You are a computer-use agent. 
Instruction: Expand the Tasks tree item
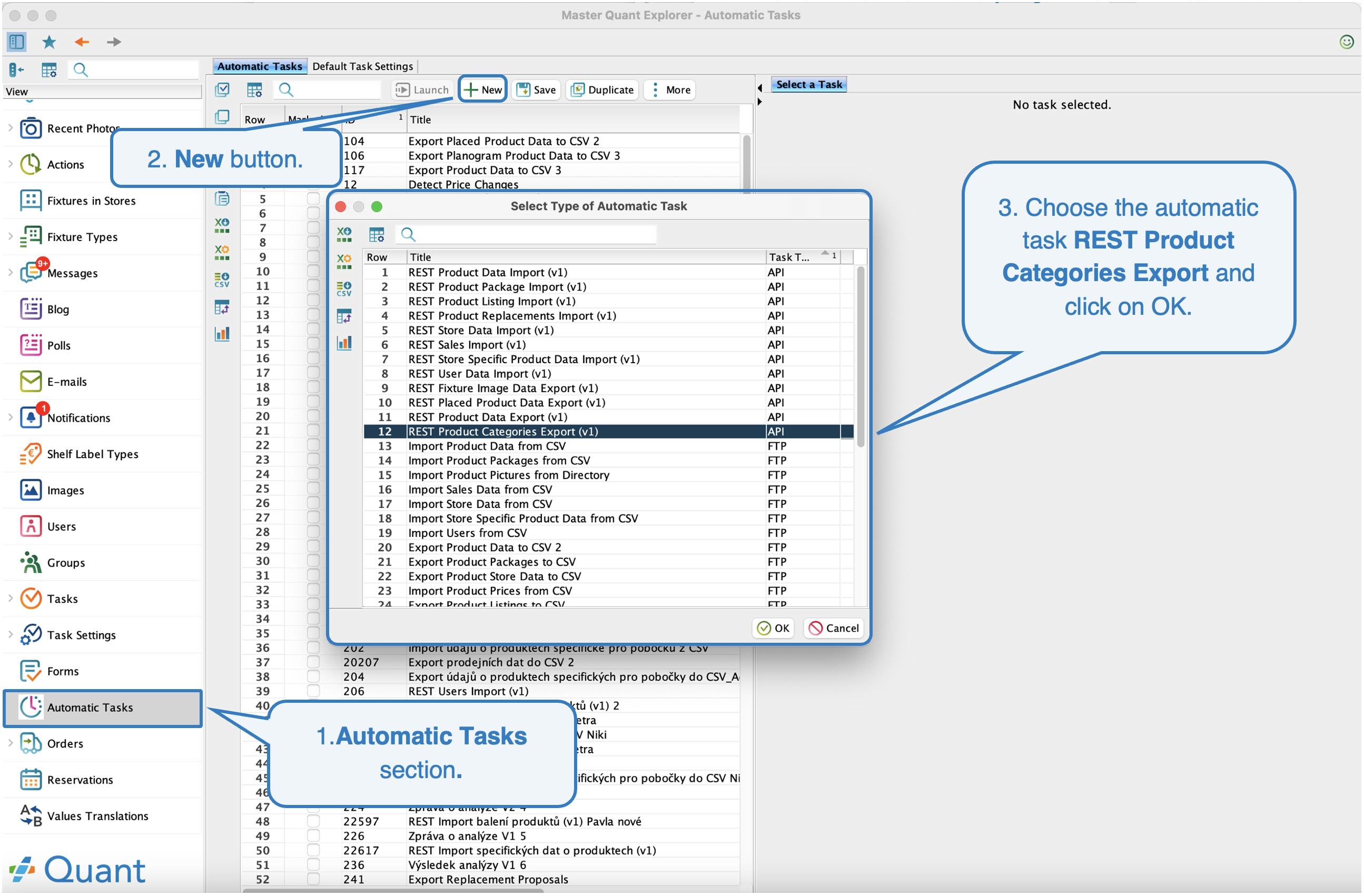pyautogui.click(x=11, y=599)
